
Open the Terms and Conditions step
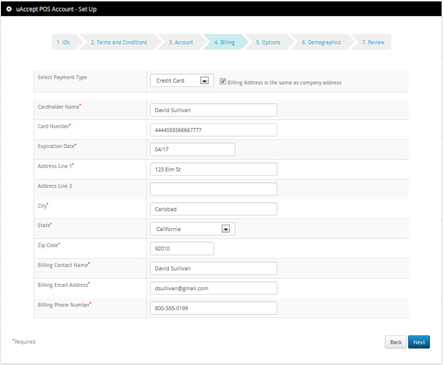tap(119, 42)
